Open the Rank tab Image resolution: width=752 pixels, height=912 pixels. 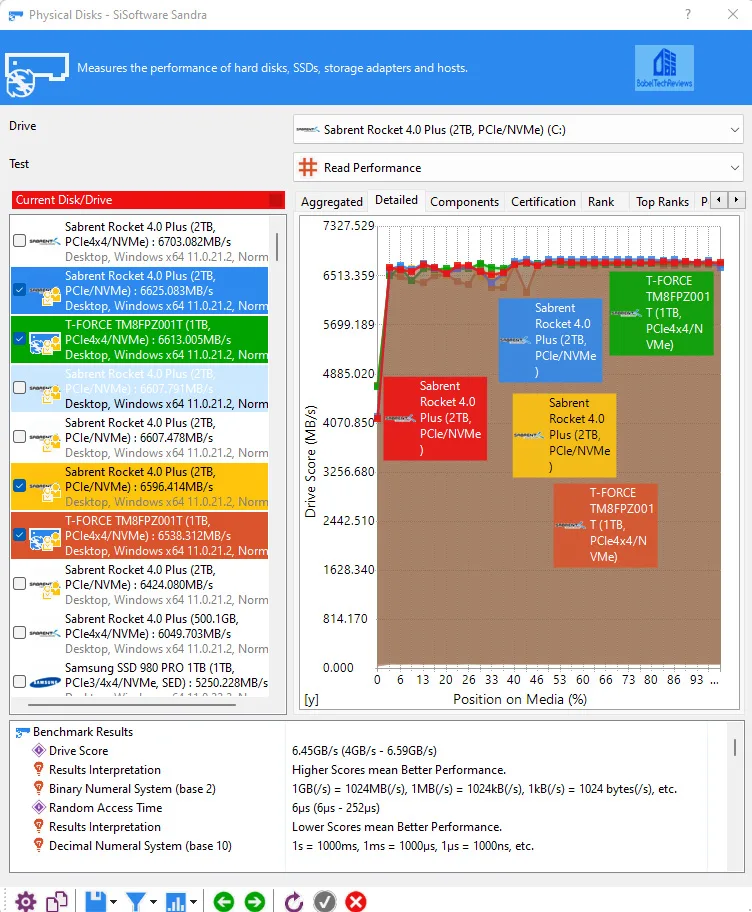[601, 201]
